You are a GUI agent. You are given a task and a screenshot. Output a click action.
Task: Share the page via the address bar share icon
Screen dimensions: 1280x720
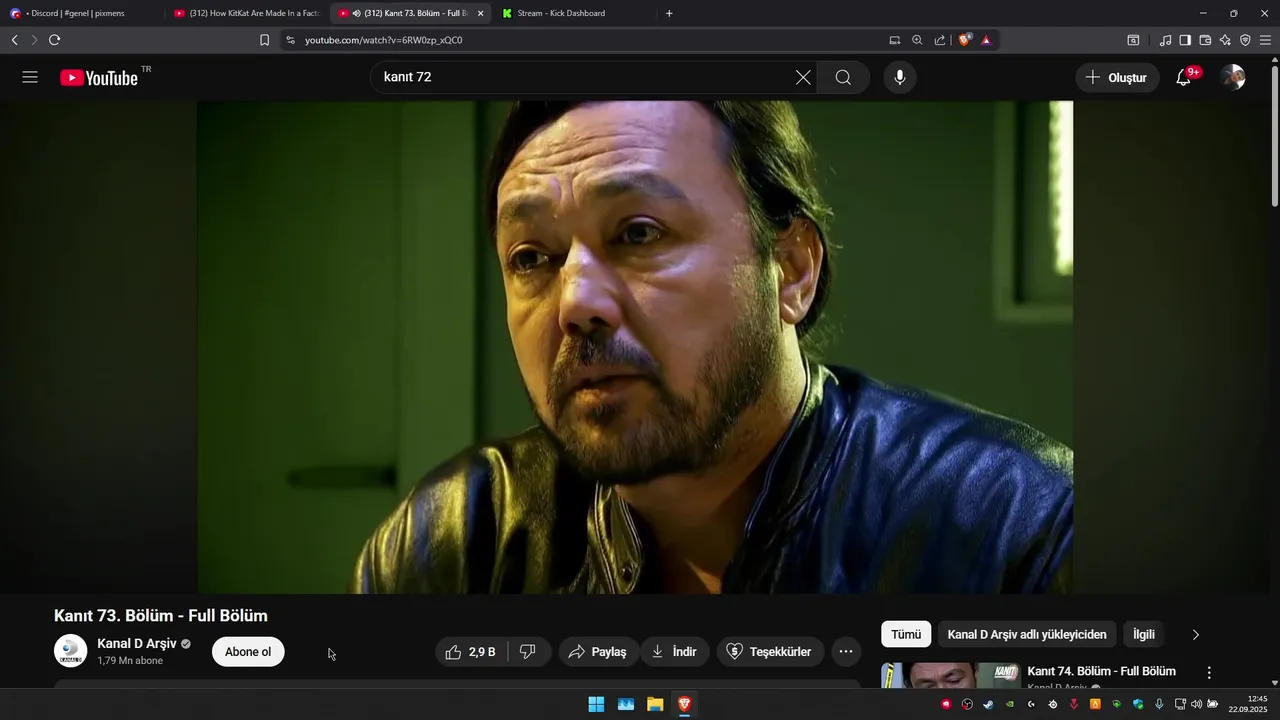tap(940, 40)
